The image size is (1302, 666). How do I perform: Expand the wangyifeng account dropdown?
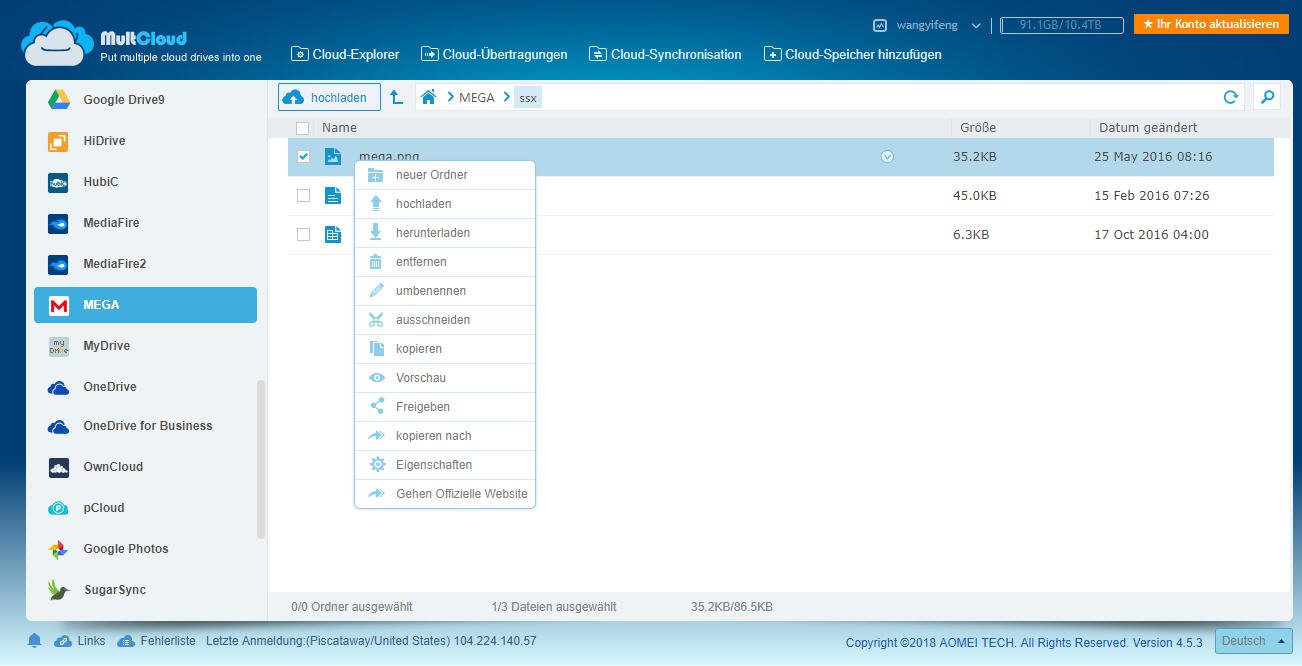(x=976, y=25)
